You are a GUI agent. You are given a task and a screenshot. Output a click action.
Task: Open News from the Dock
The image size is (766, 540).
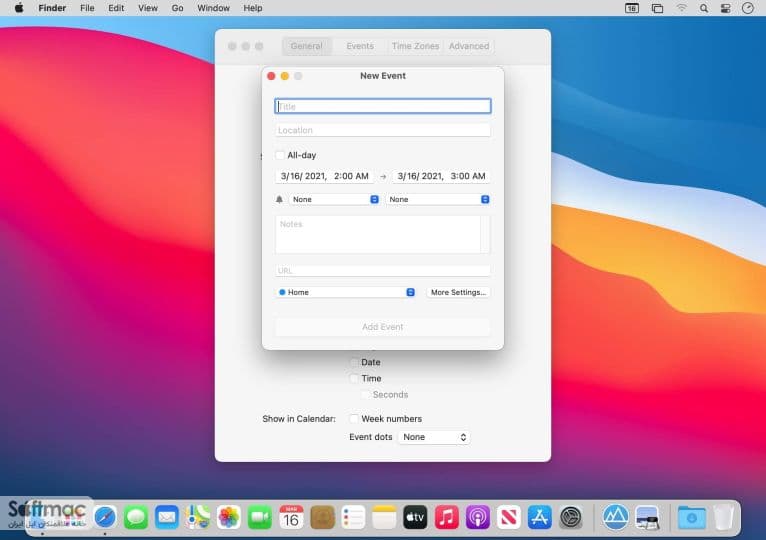point(509,518)
